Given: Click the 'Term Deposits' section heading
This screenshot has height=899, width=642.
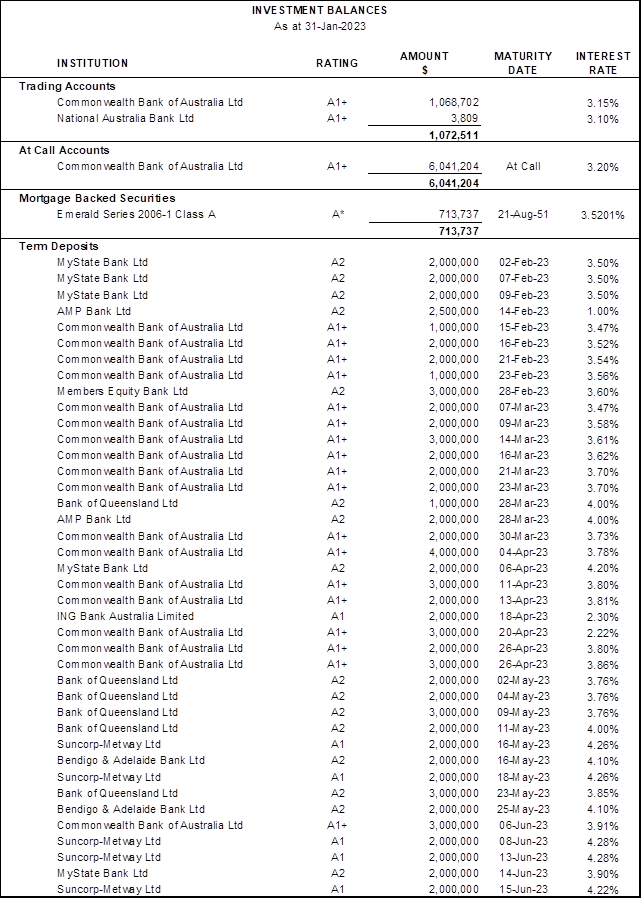Looking at the screenshot, I should (59, 247).
